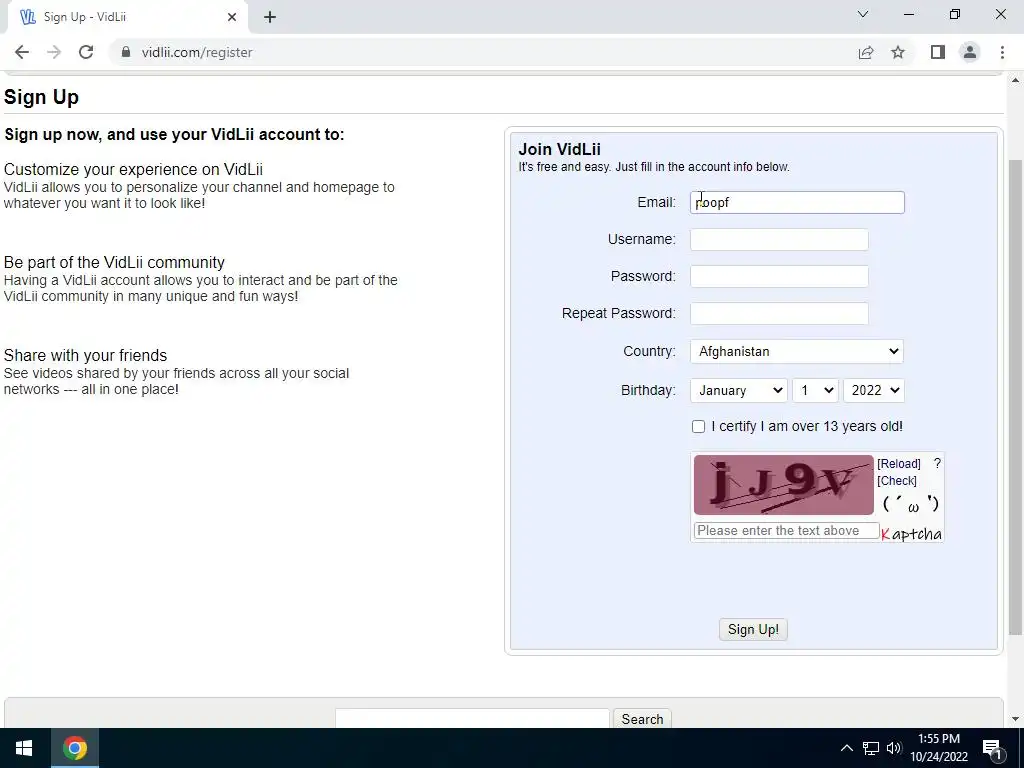Click the browser forward arrow
The image size is (1024, 768).
pyautogui.click(x=54, y=52)
